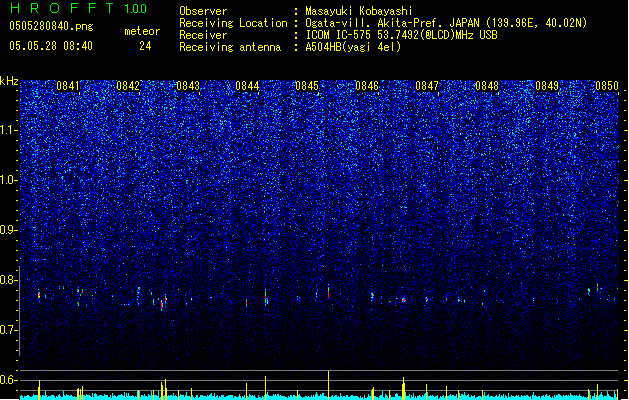Click the 0842 time marker
Image resolution: width=629 pixels, height=400 pixels.
[x=128, y=86]
